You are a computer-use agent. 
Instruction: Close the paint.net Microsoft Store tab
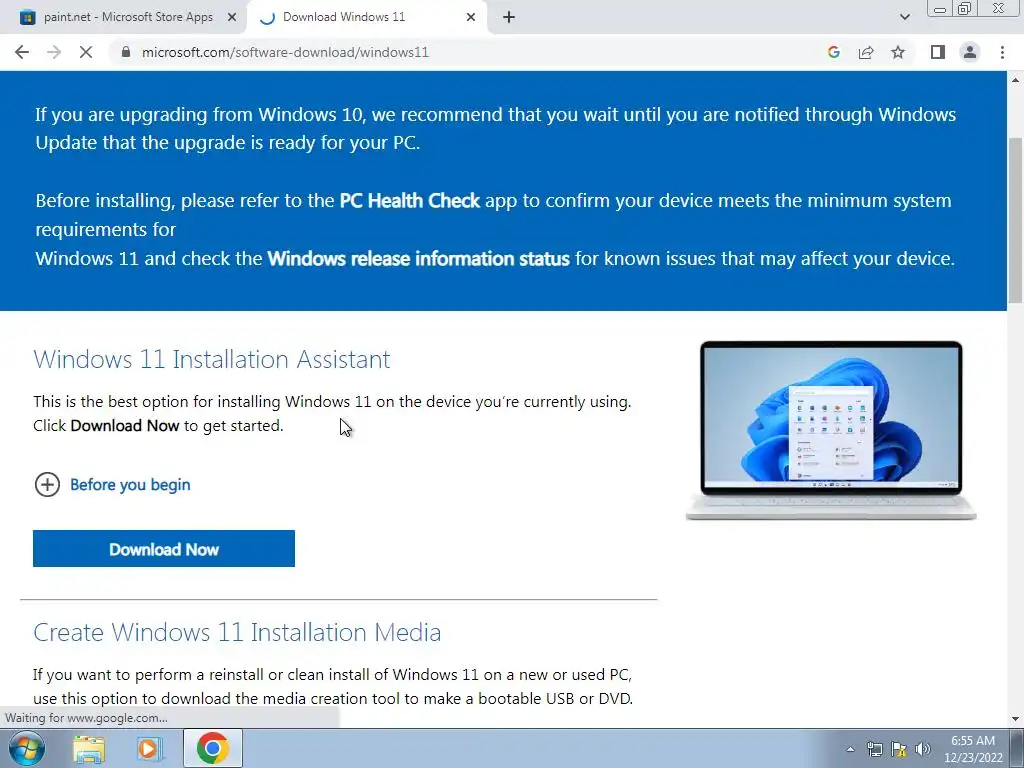click(x=232, y=18)
